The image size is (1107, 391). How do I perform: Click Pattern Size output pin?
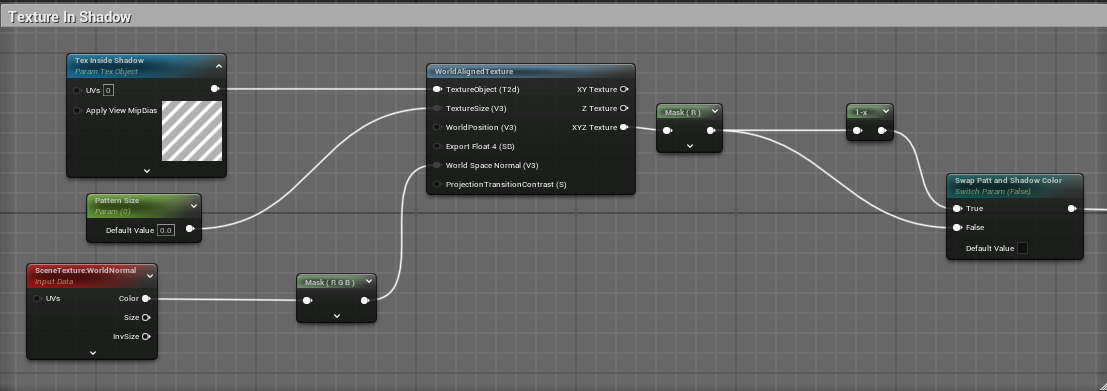pos(190,229)
